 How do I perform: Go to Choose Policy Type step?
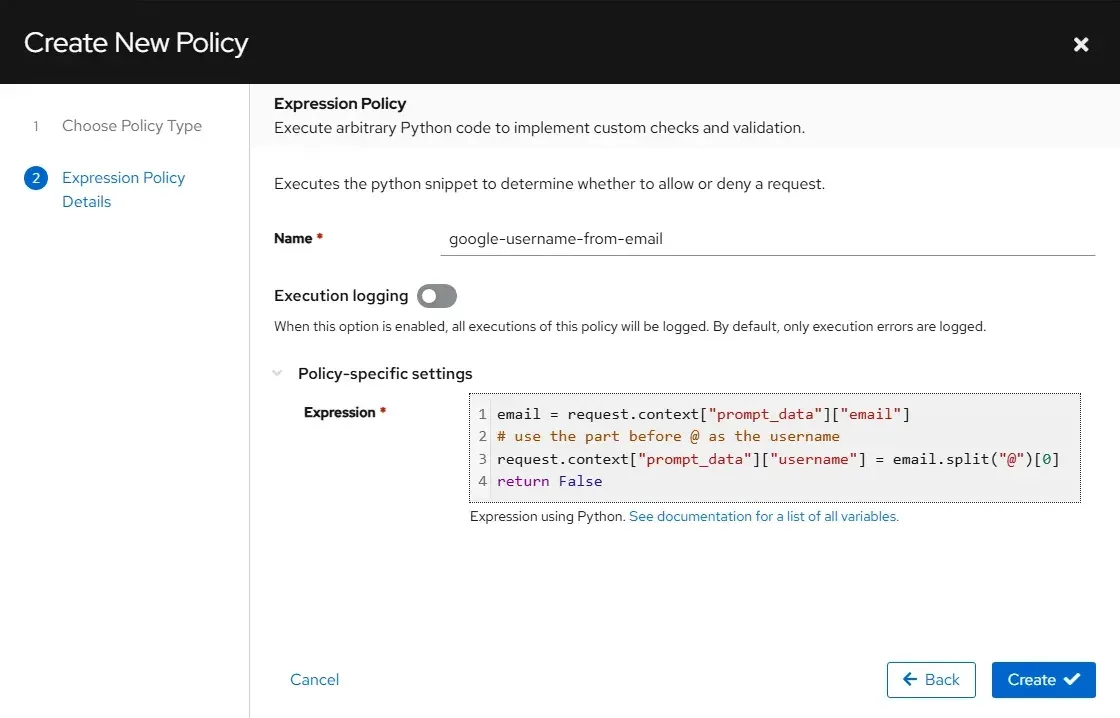click(x=131, y=126)
